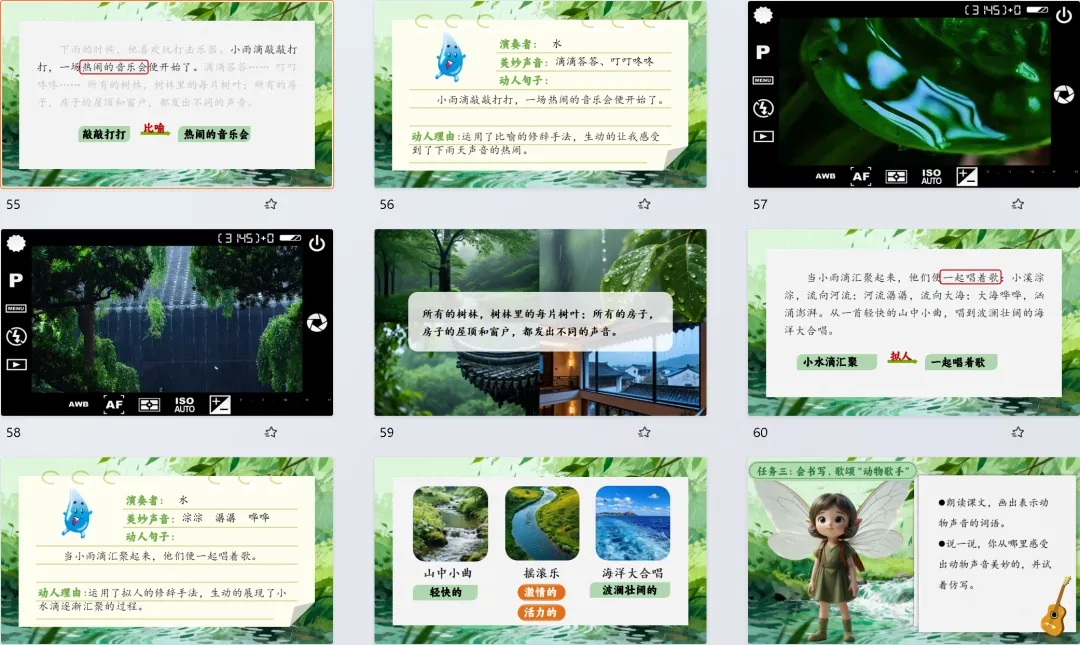
Task: Click the flash icon on slide 58
Action: click(x=17, y=336)
